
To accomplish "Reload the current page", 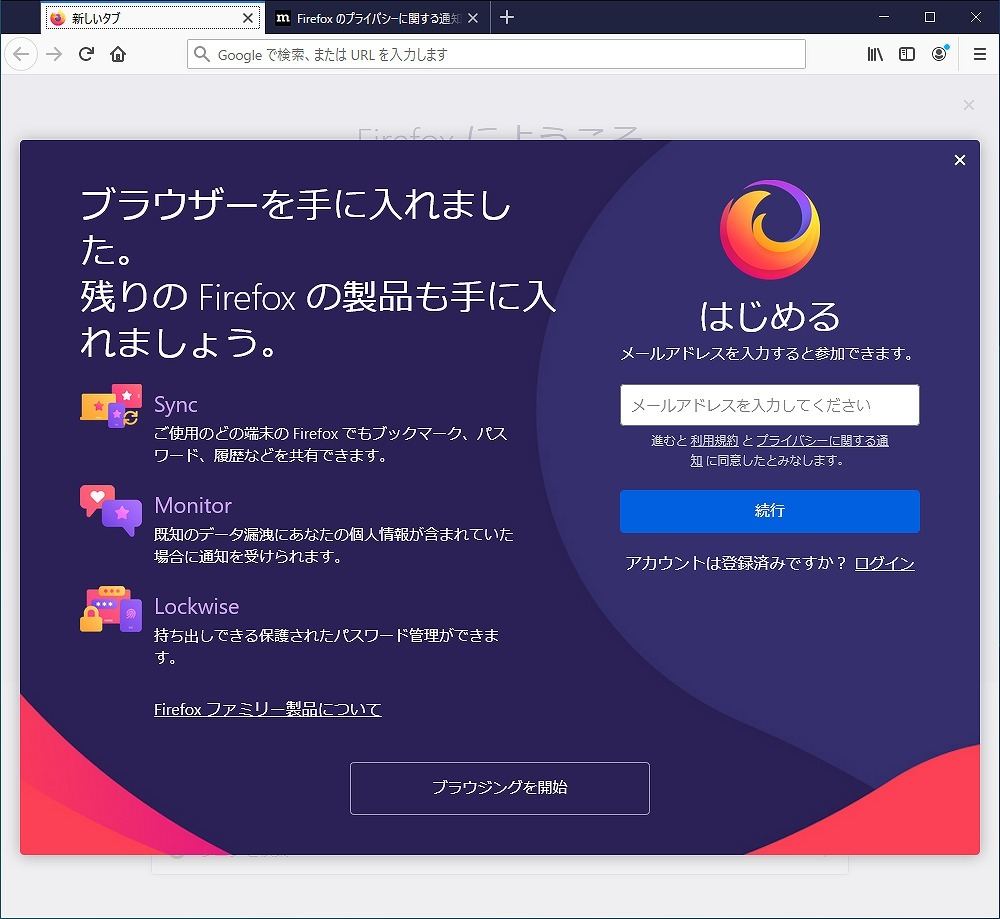I will coord(86,54).
